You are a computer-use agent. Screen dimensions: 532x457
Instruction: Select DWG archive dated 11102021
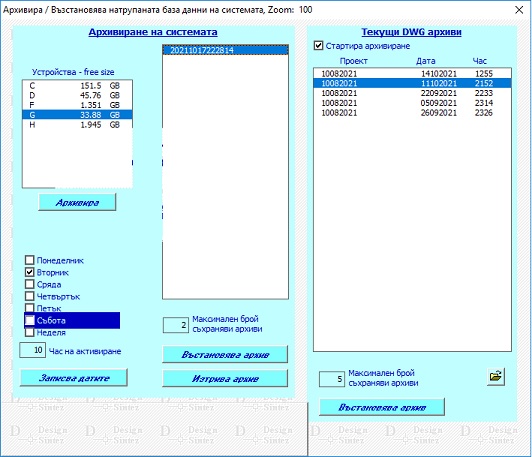(412, 83)
